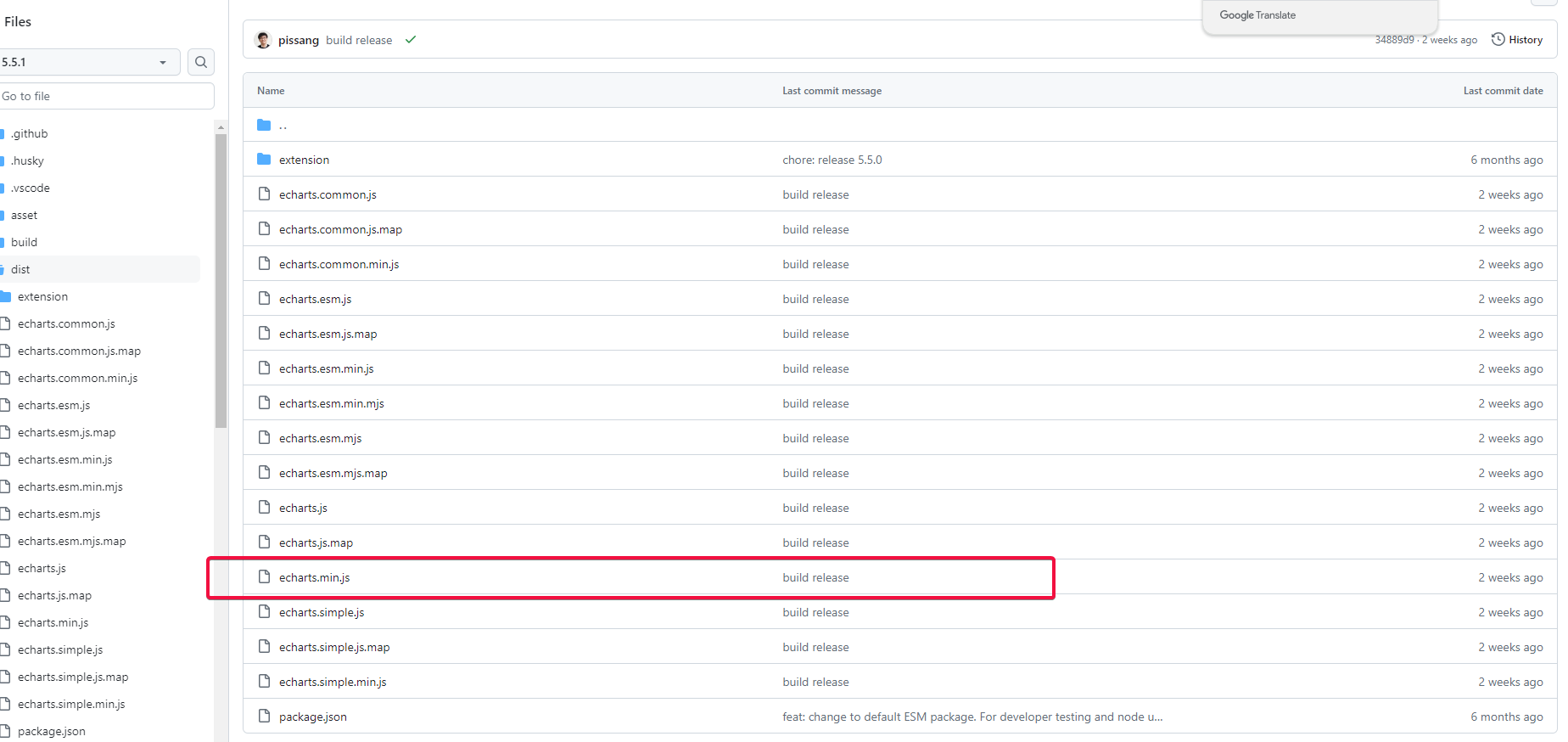Click the Name column header
The height and width of the screenshot is (742, 1568).
(x=271, y=91)
